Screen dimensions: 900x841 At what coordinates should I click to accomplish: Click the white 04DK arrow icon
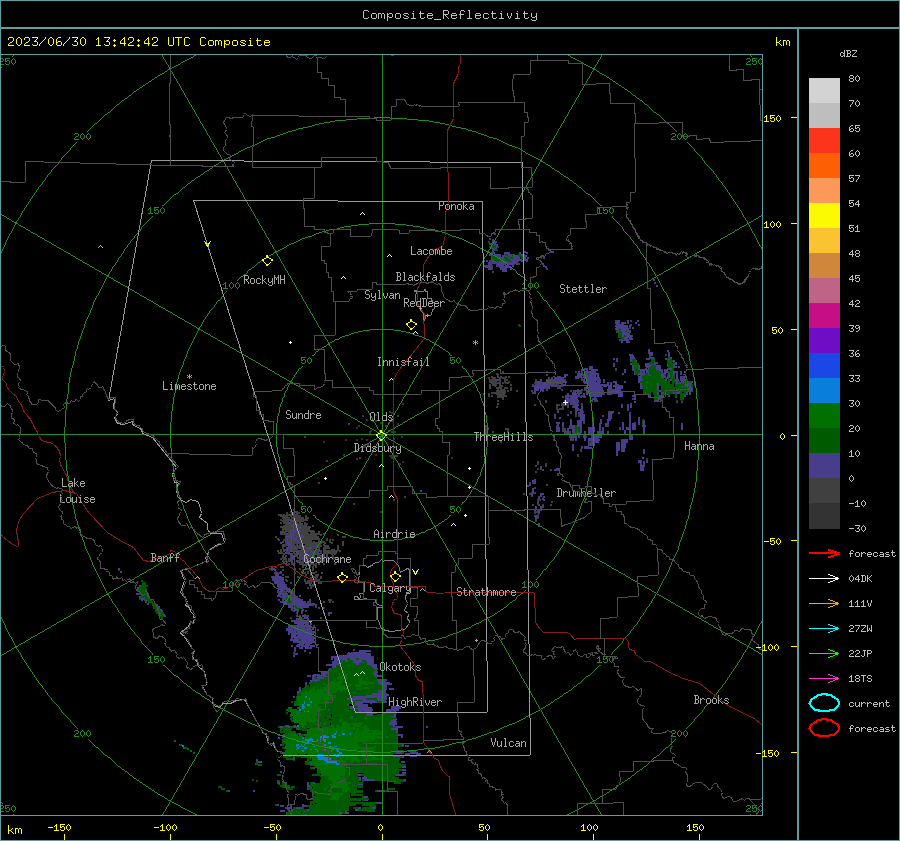pyautogui.click(x=824, y=579)
